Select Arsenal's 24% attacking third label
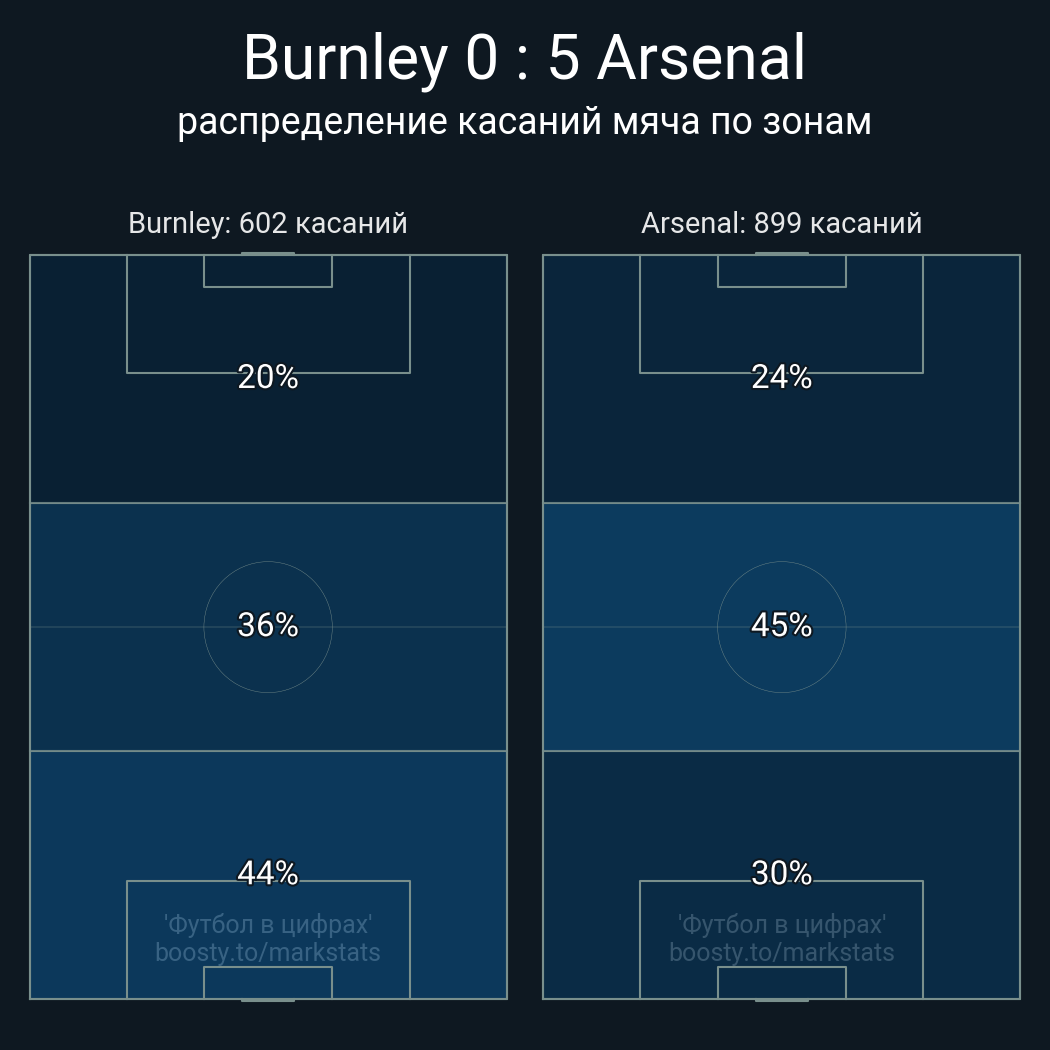 (781, 377)
